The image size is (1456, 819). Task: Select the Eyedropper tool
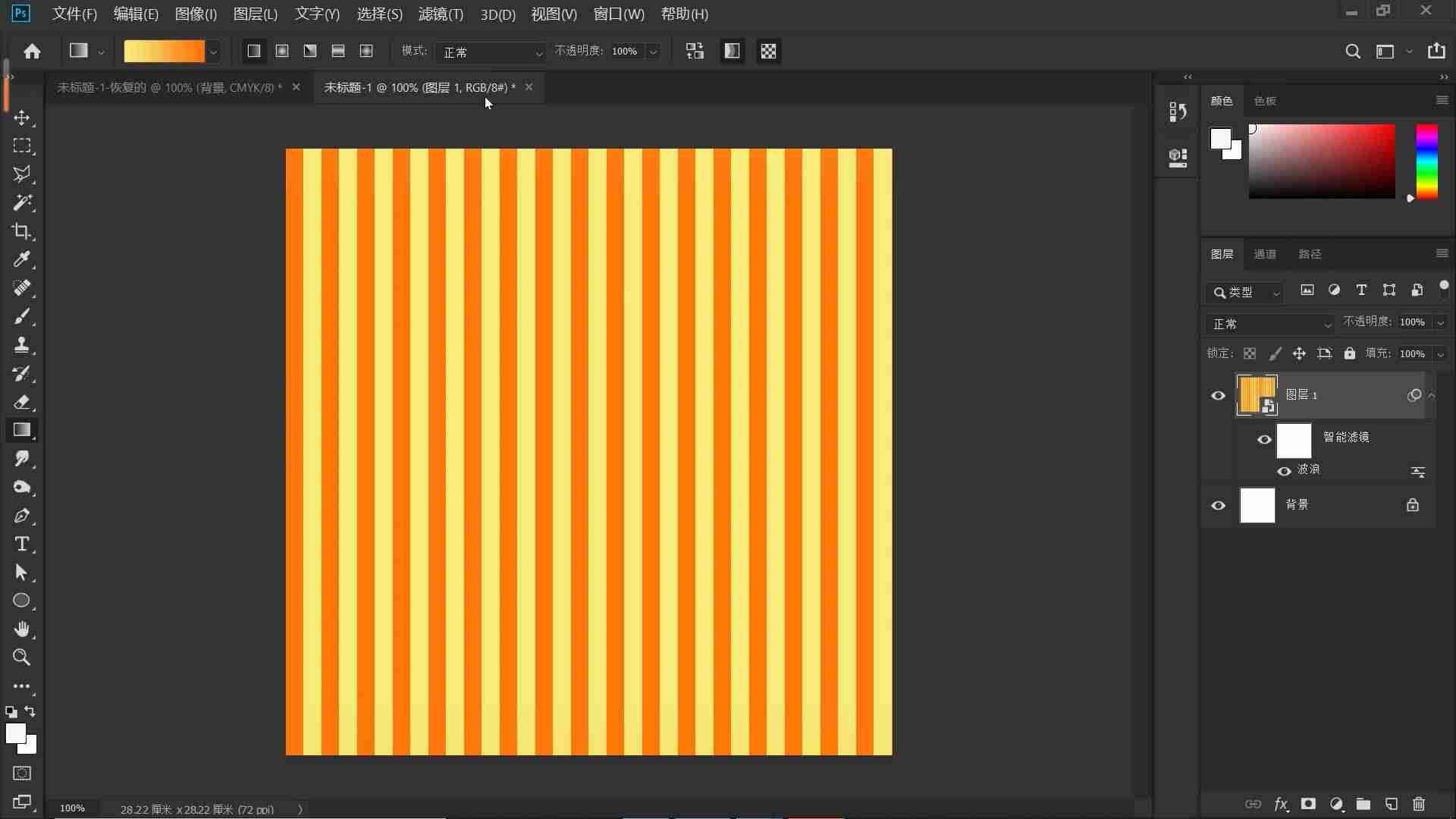(x=22, y=259)
